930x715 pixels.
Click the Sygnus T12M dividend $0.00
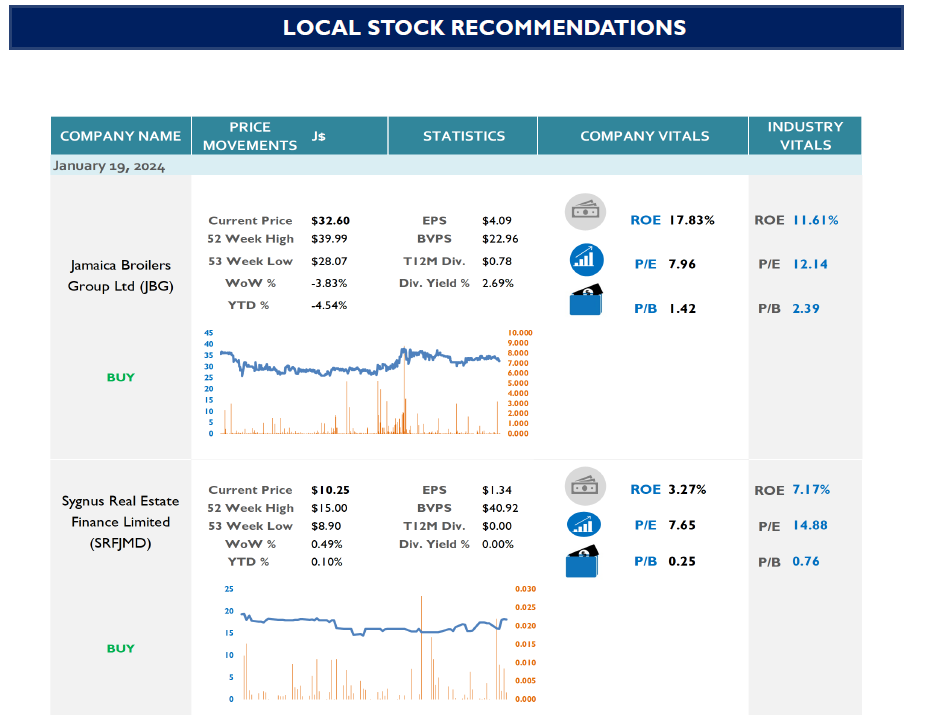[497, 526]
